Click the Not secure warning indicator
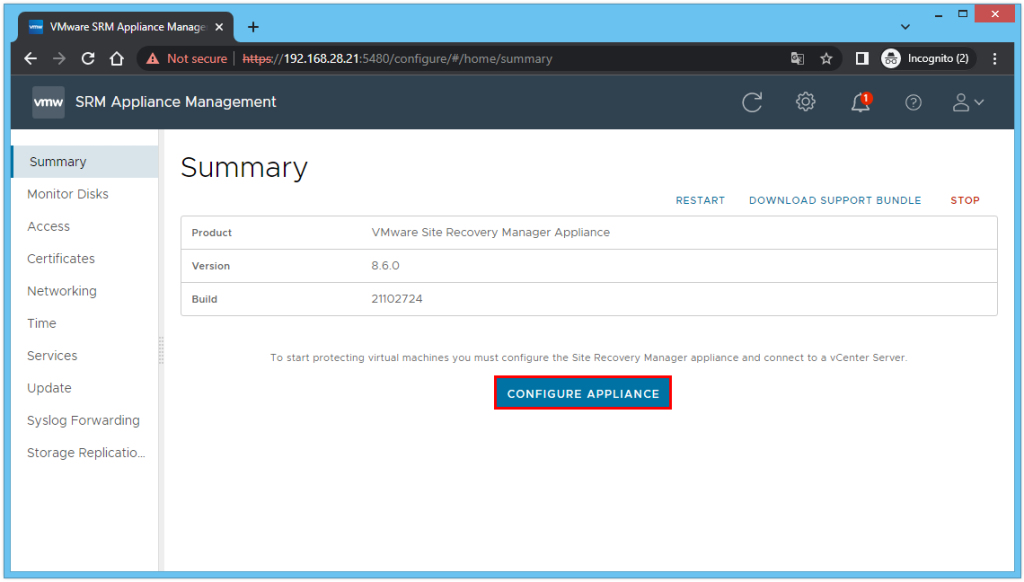The image size is (1024, 582). pos(187,59)
